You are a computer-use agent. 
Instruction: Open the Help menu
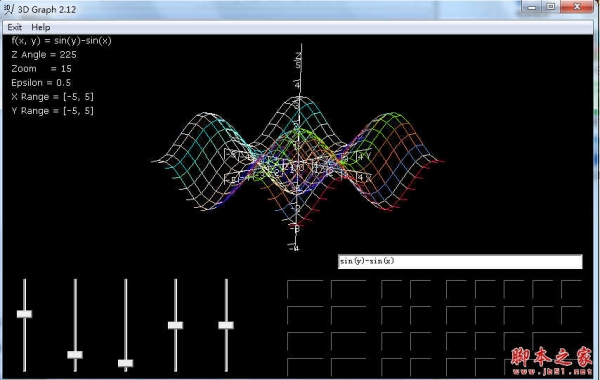pos(41,27)
